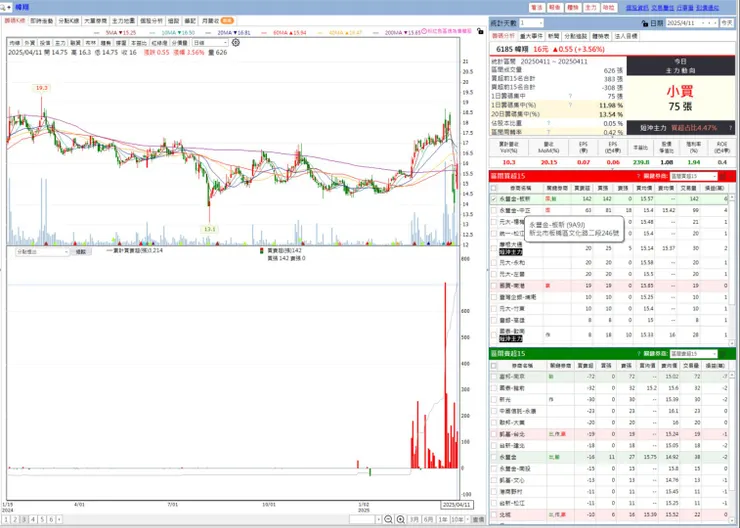Zoom out the chart with minus magnifier

[388, 519]
